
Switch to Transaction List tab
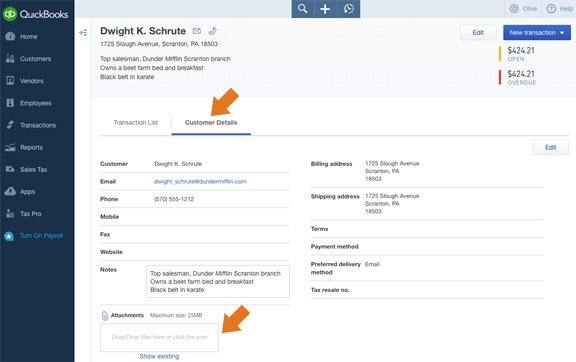(x=136, y=123)
